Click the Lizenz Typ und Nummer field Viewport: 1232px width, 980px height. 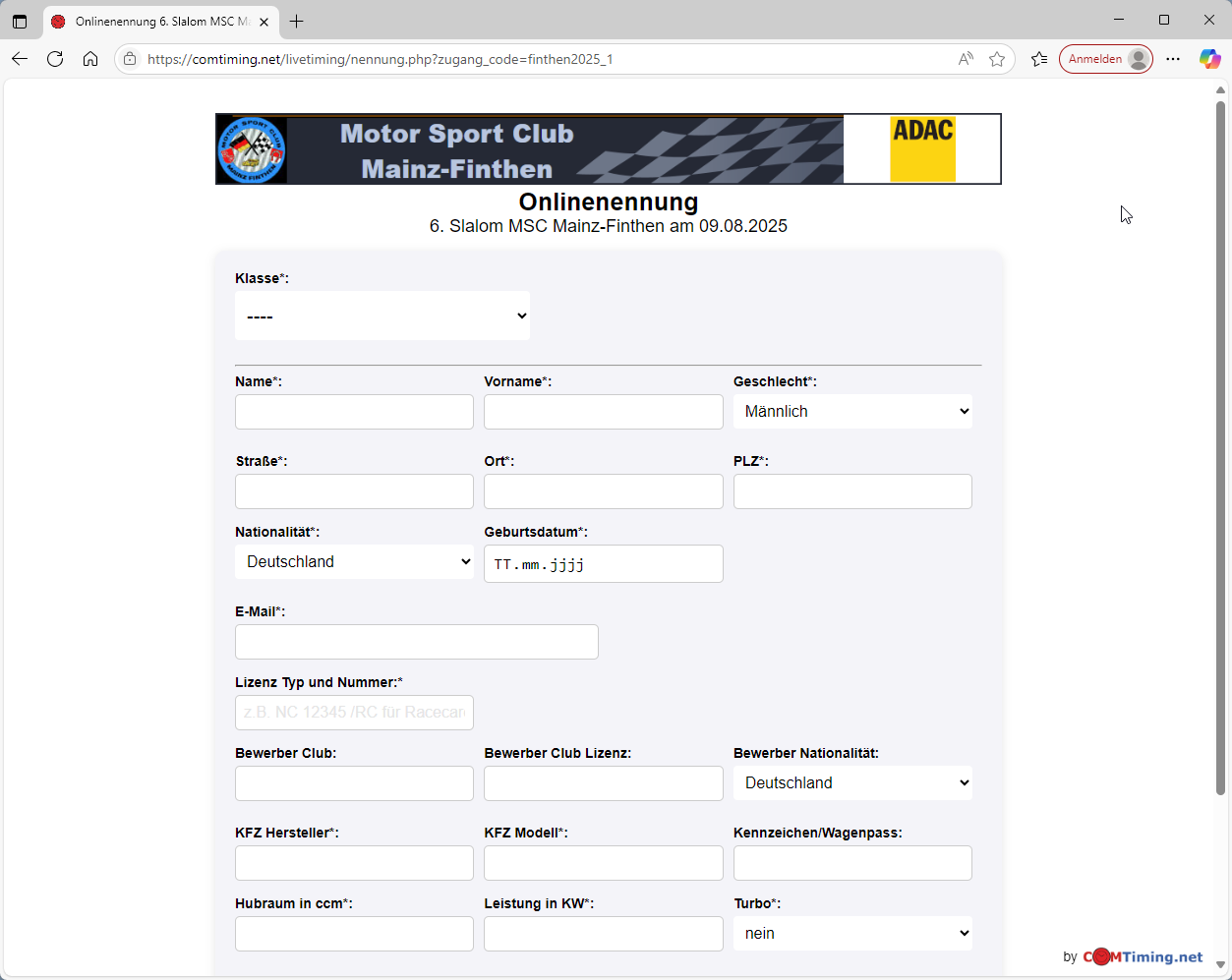pos(354,713)
